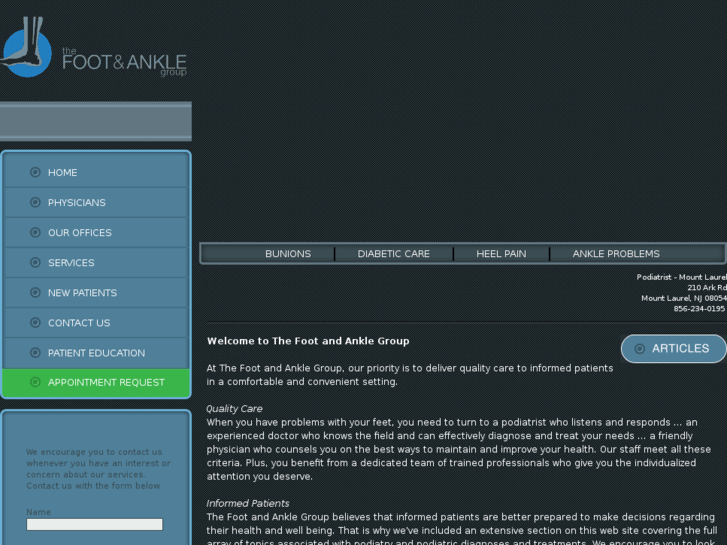Click the Informed Patients subheading
Screen dimensions: 727x545
248,503
